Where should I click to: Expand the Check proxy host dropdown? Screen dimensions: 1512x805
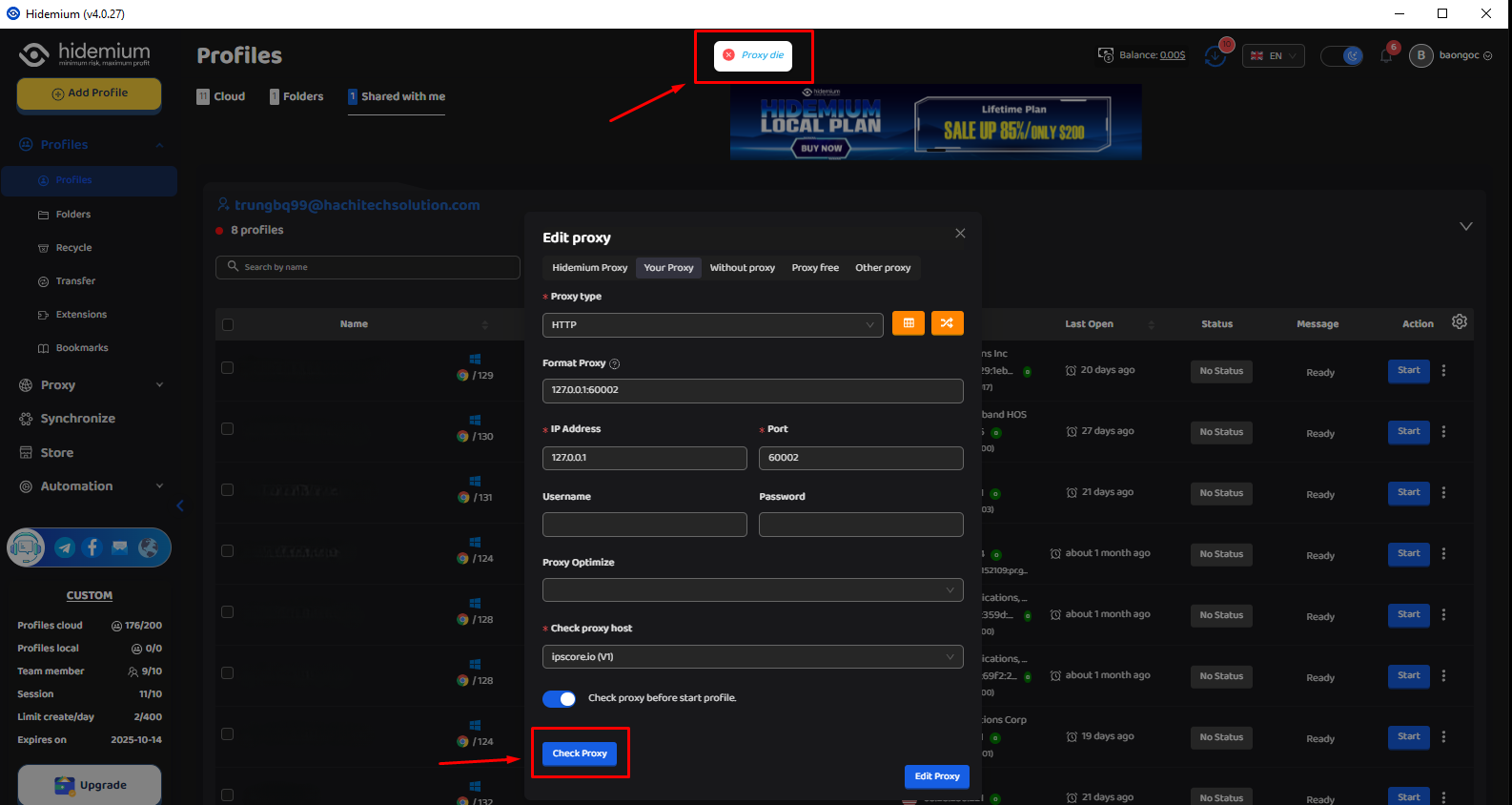752,657
